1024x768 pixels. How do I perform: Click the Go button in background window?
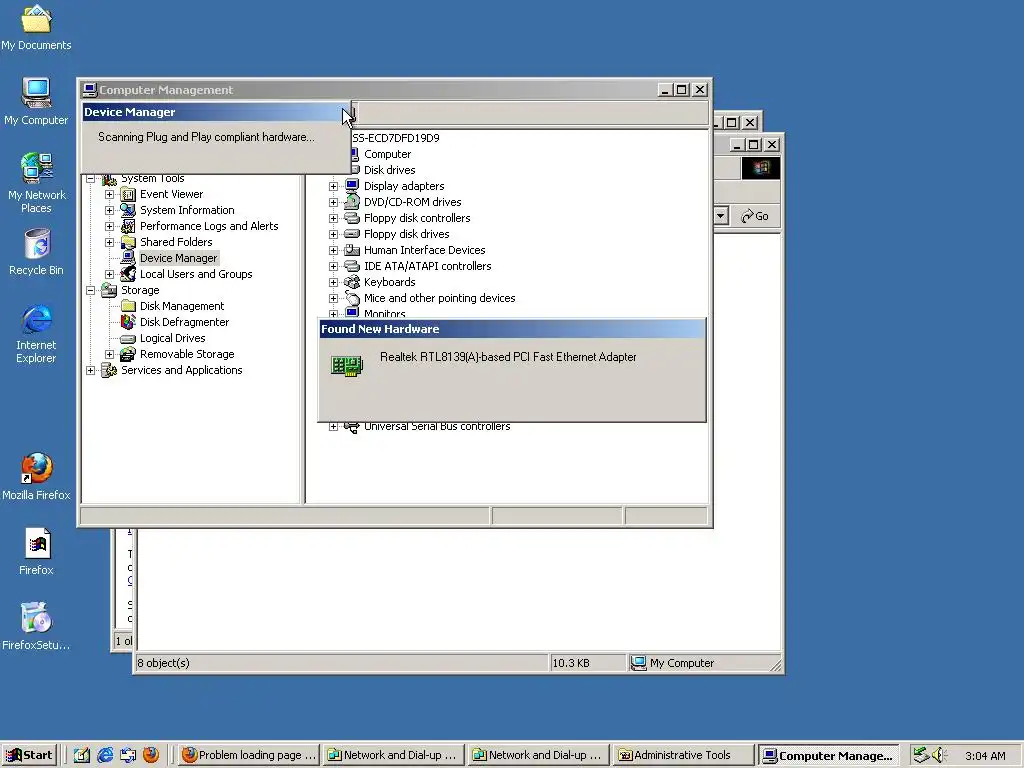755,216
